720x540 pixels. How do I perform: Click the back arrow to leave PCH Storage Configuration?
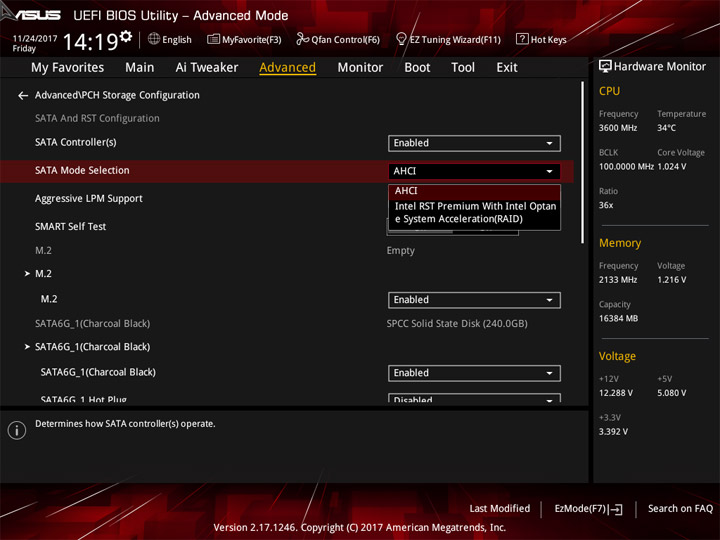click(23, 96)
